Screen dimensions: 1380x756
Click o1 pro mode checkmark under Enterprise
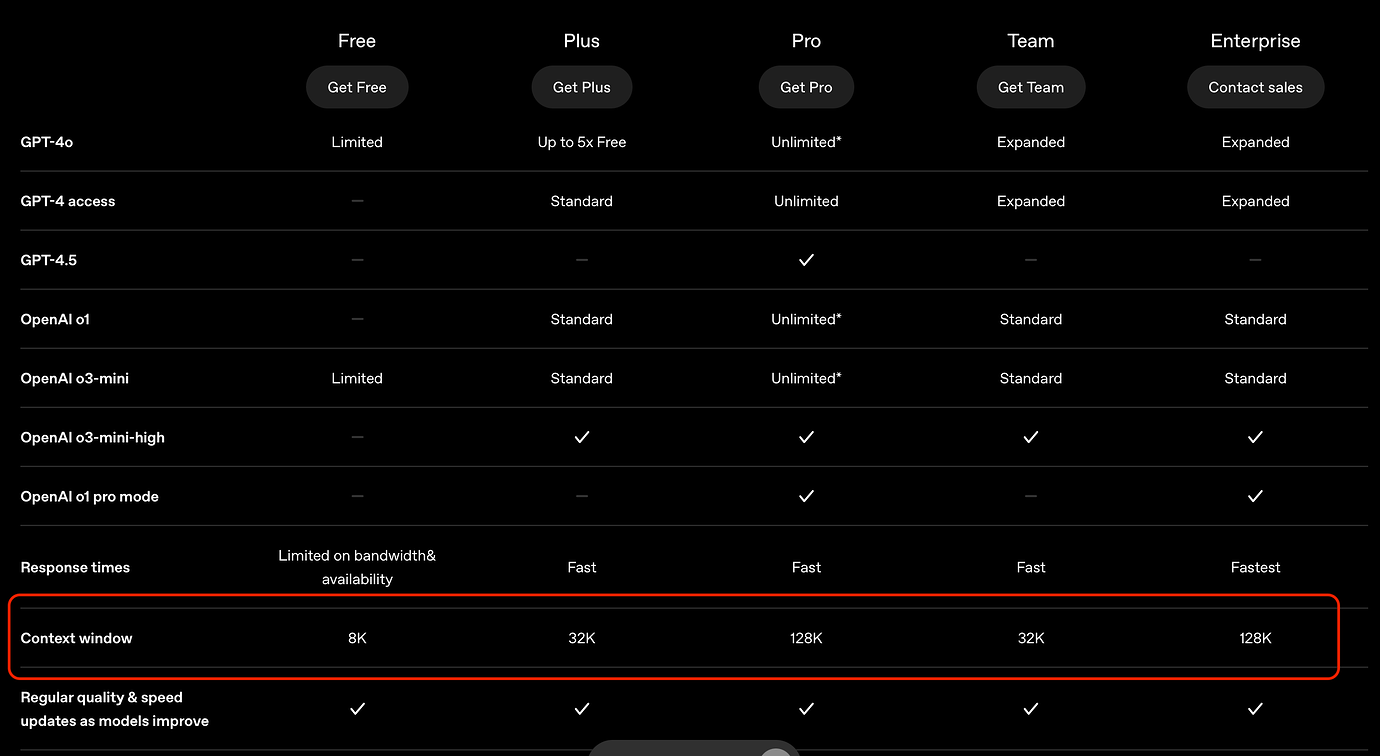1255,496
